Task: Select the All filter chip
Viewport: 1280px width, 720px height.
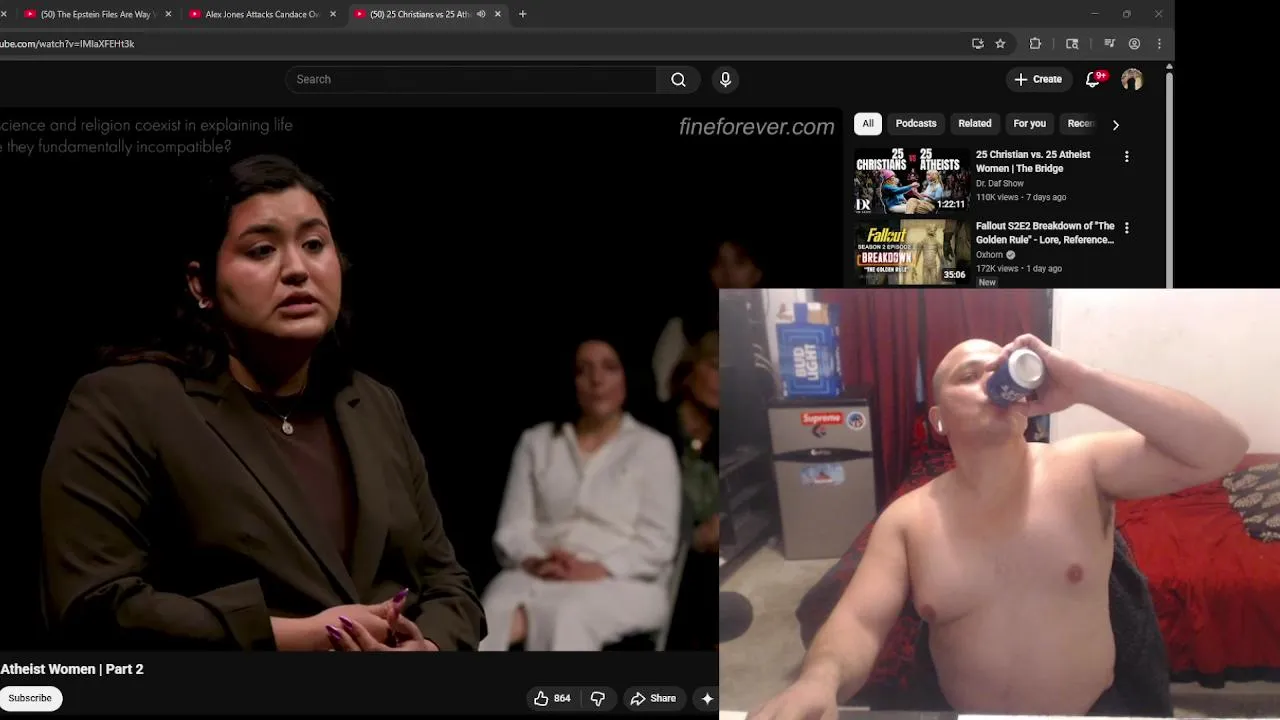Action: click(868, 124)
